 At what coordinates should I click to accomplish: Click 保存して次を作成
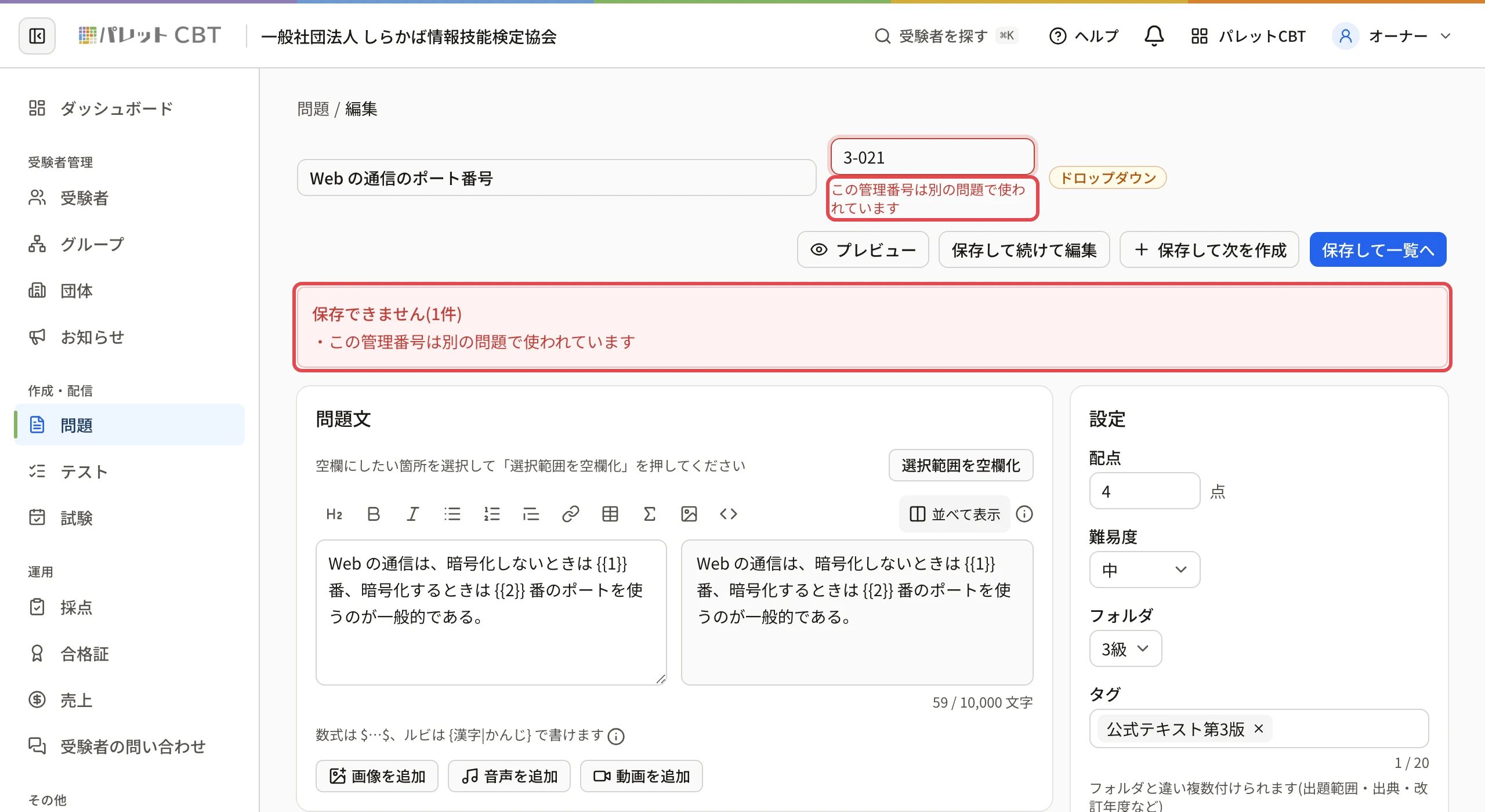pos(1209,250)
